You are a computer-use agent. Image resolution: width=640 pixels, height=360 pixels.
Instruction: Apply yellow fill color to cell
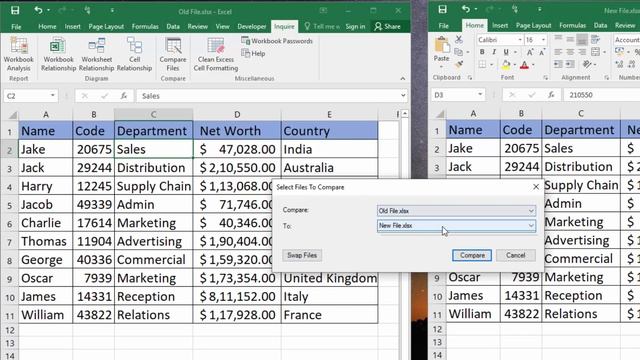506,64
